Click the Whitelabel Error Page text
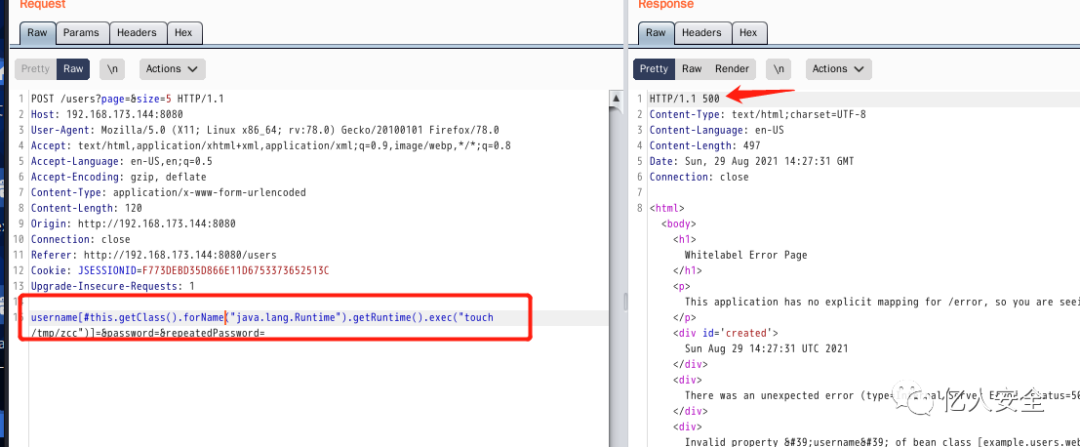Screen dimensions: 1080x447 coord(746,255)
